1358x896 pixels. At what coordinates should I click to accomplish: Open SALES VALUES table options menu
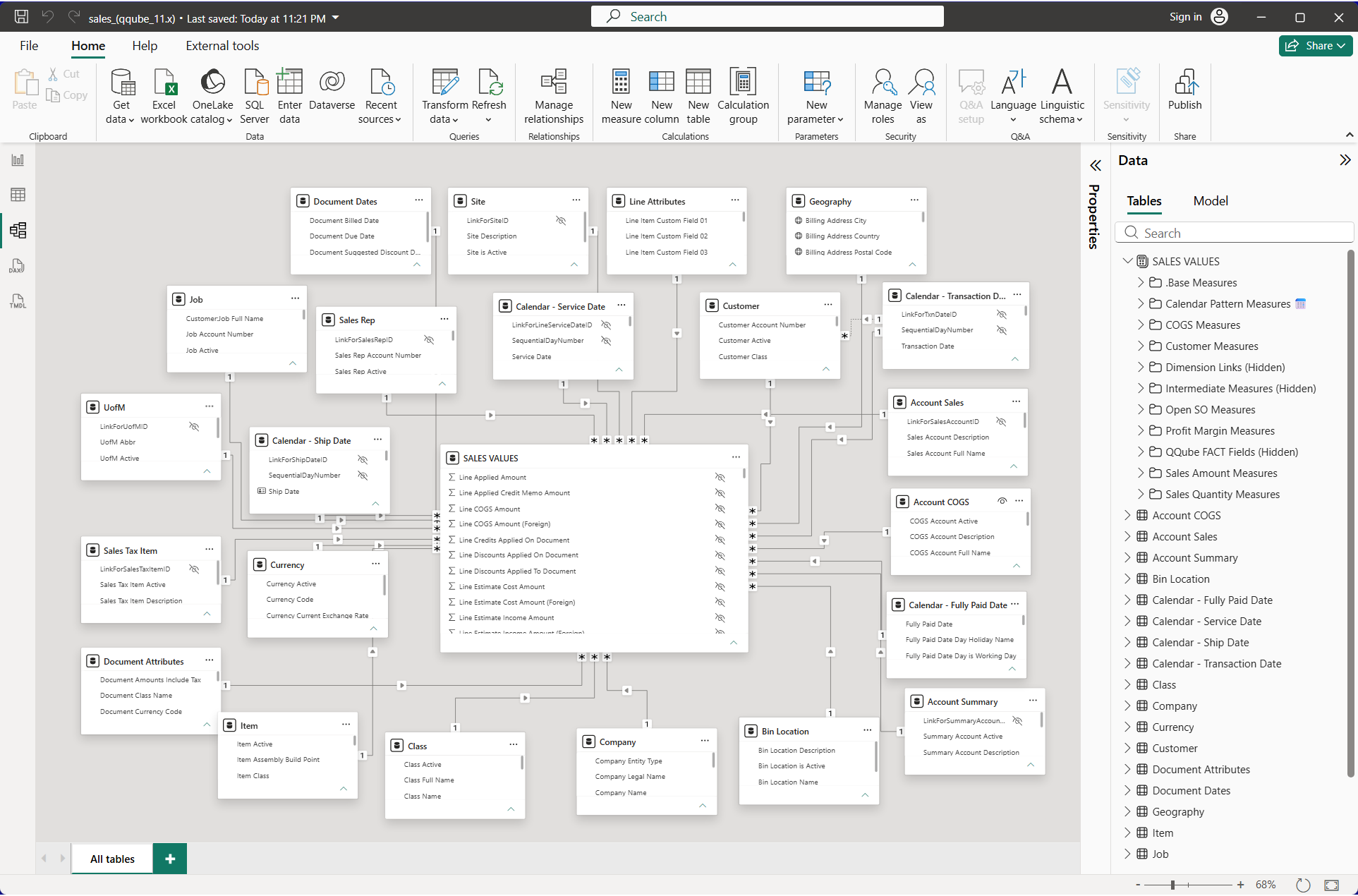point(736,457)
